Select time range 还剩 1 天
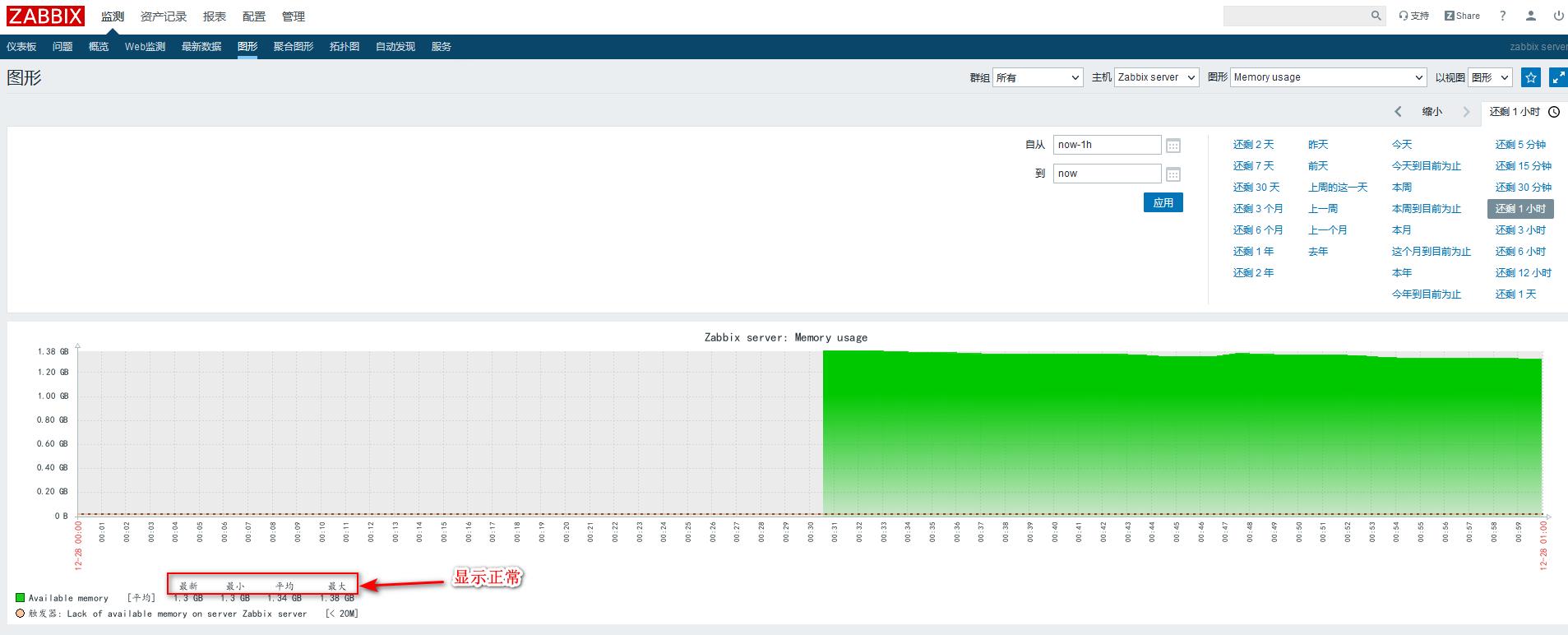Screen dimensions: 1568x635 tap(1515, 294)
